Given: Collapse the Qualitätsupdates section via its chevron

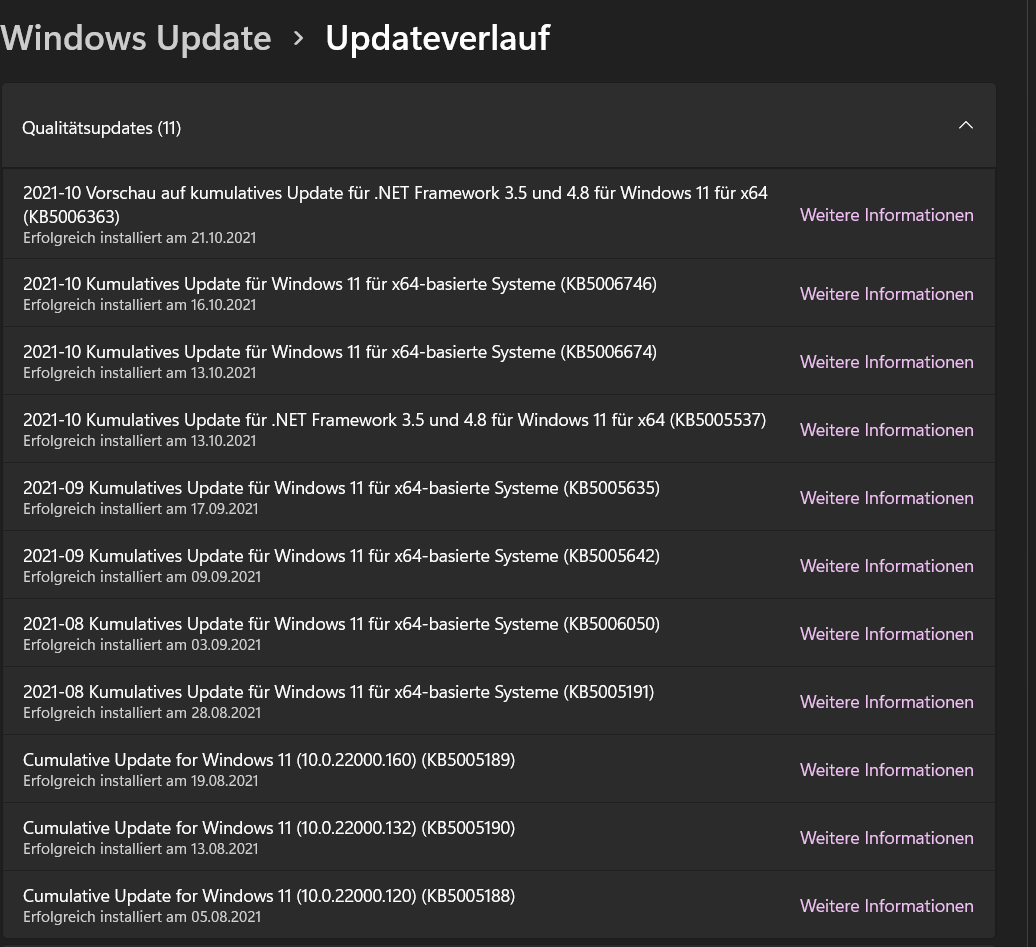Looking at the screenshot, I should coord(965,125).
